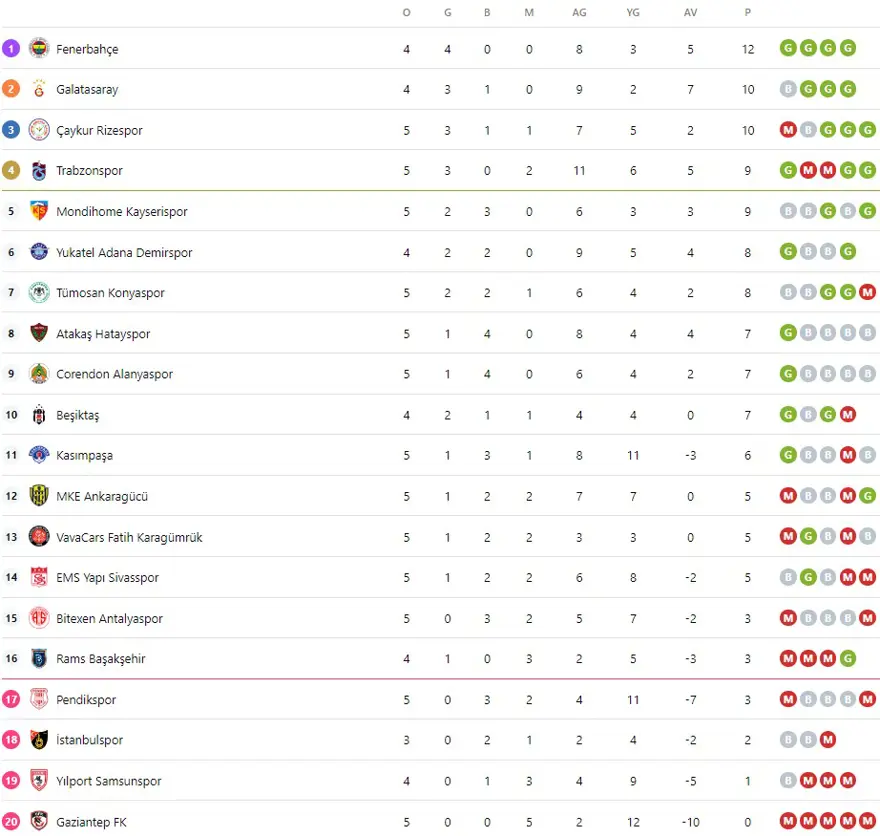Open the Trabzonspor team logo
This screenshot has width=880, height=836.
point(39,171)
